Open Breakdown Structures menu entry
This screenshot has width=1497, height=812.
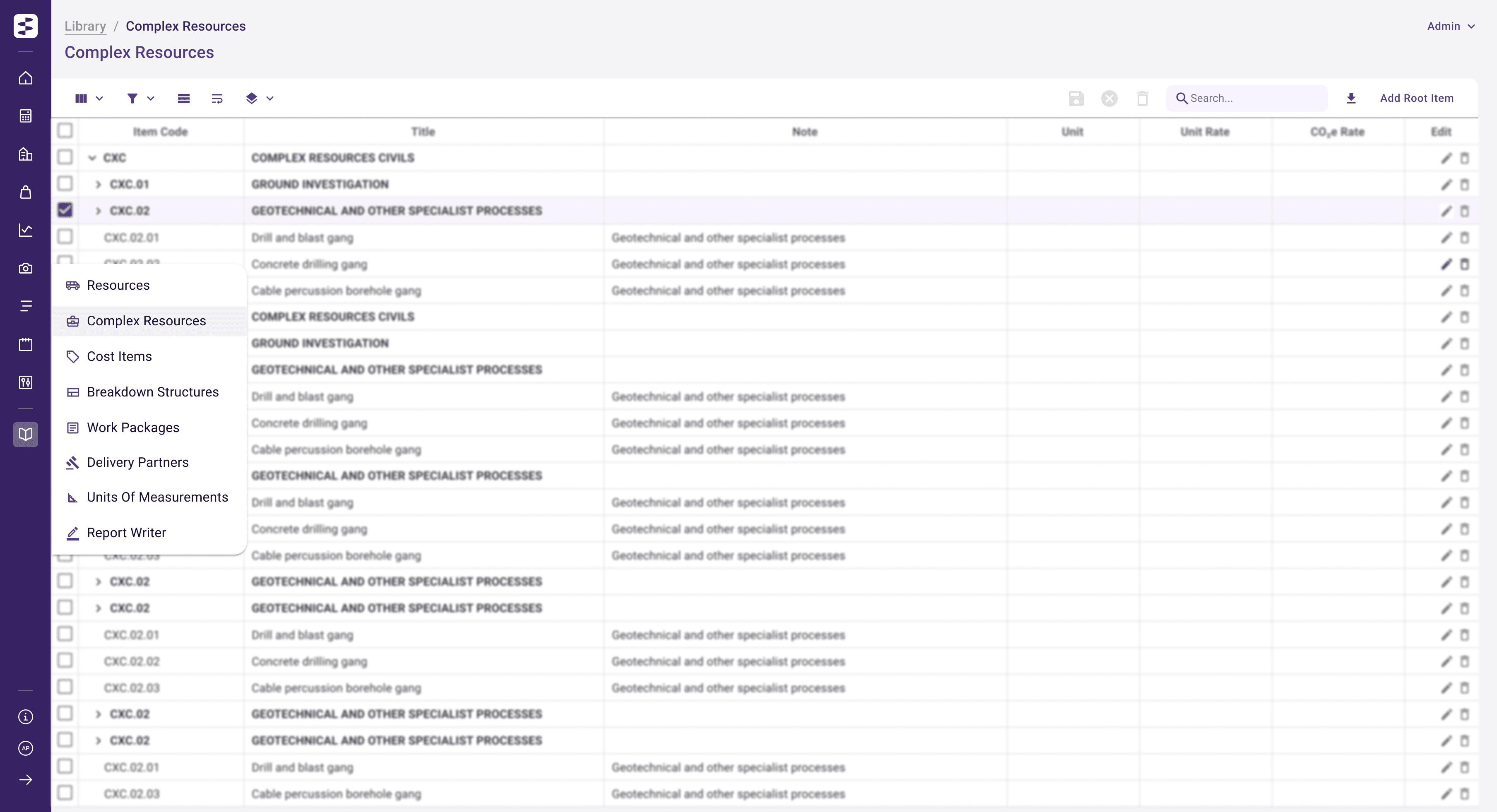(x=152, y=392)
